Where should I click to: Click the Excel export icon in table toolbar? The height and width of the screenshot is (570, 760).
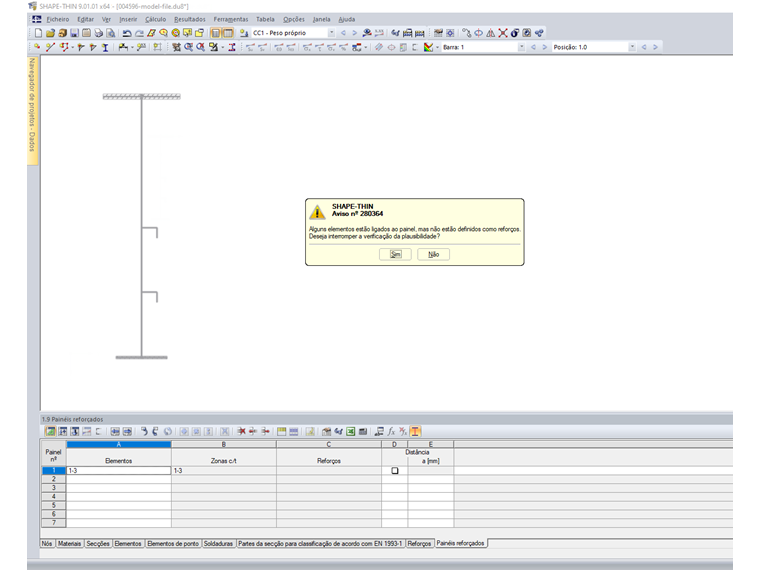tap(350, 431)
